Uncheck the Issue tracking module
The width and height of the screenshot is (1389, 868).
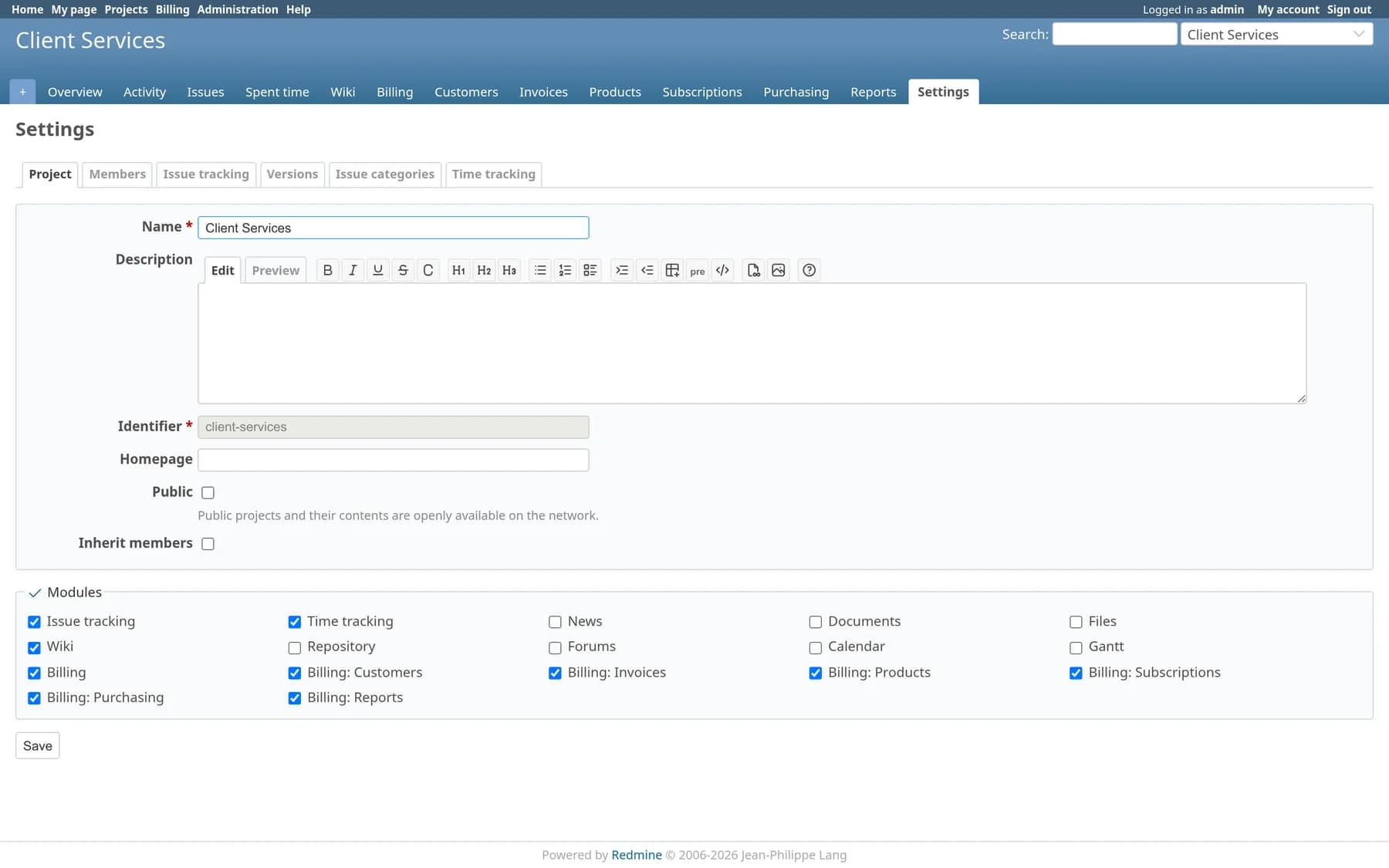[34, 622]
